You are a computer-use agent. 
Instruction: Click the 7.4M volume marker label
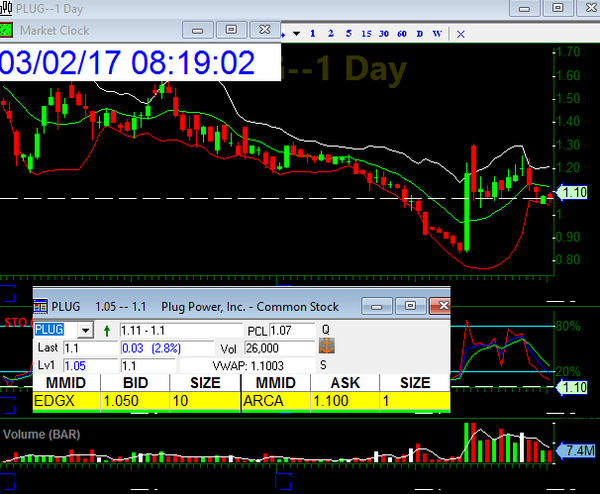pyautogui.click(x=578, y=451)
